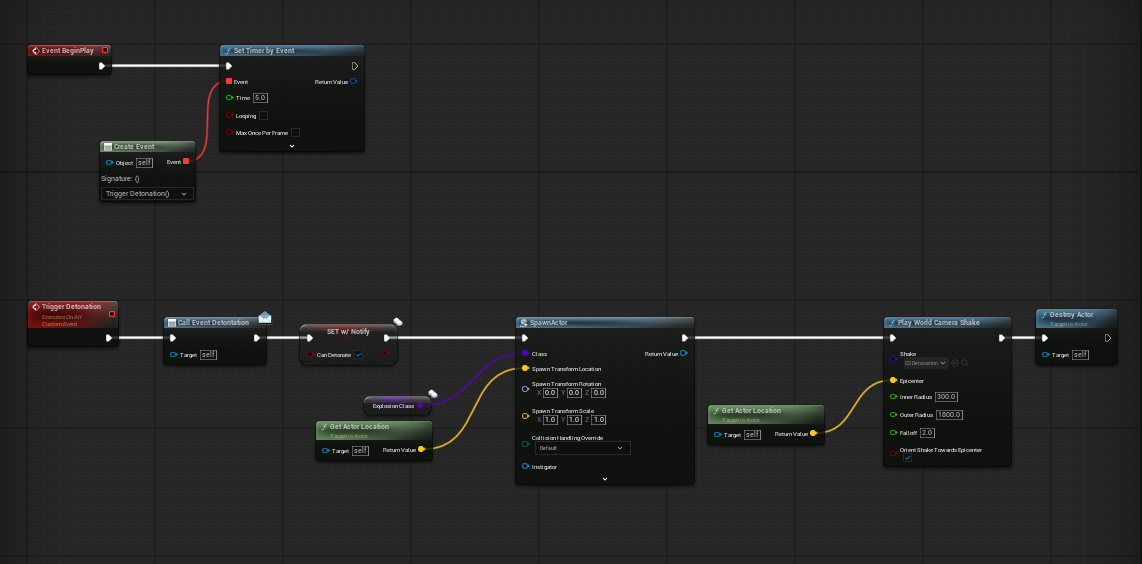Click the Event delegate input pin on Set Timer
The image size is (1142, 564).
229,82
